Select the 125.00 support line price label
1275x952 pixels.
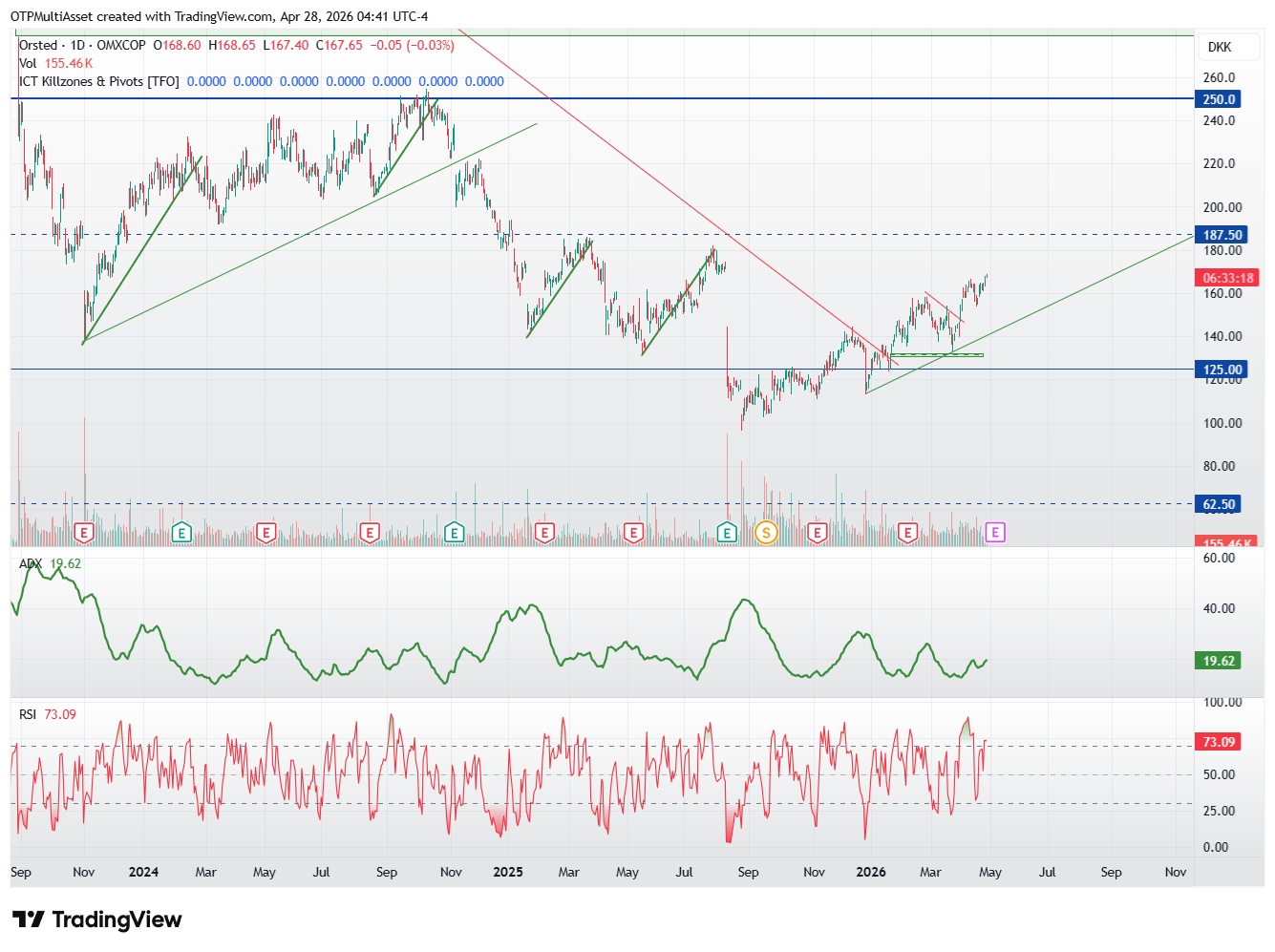(x=1222, y=370)
